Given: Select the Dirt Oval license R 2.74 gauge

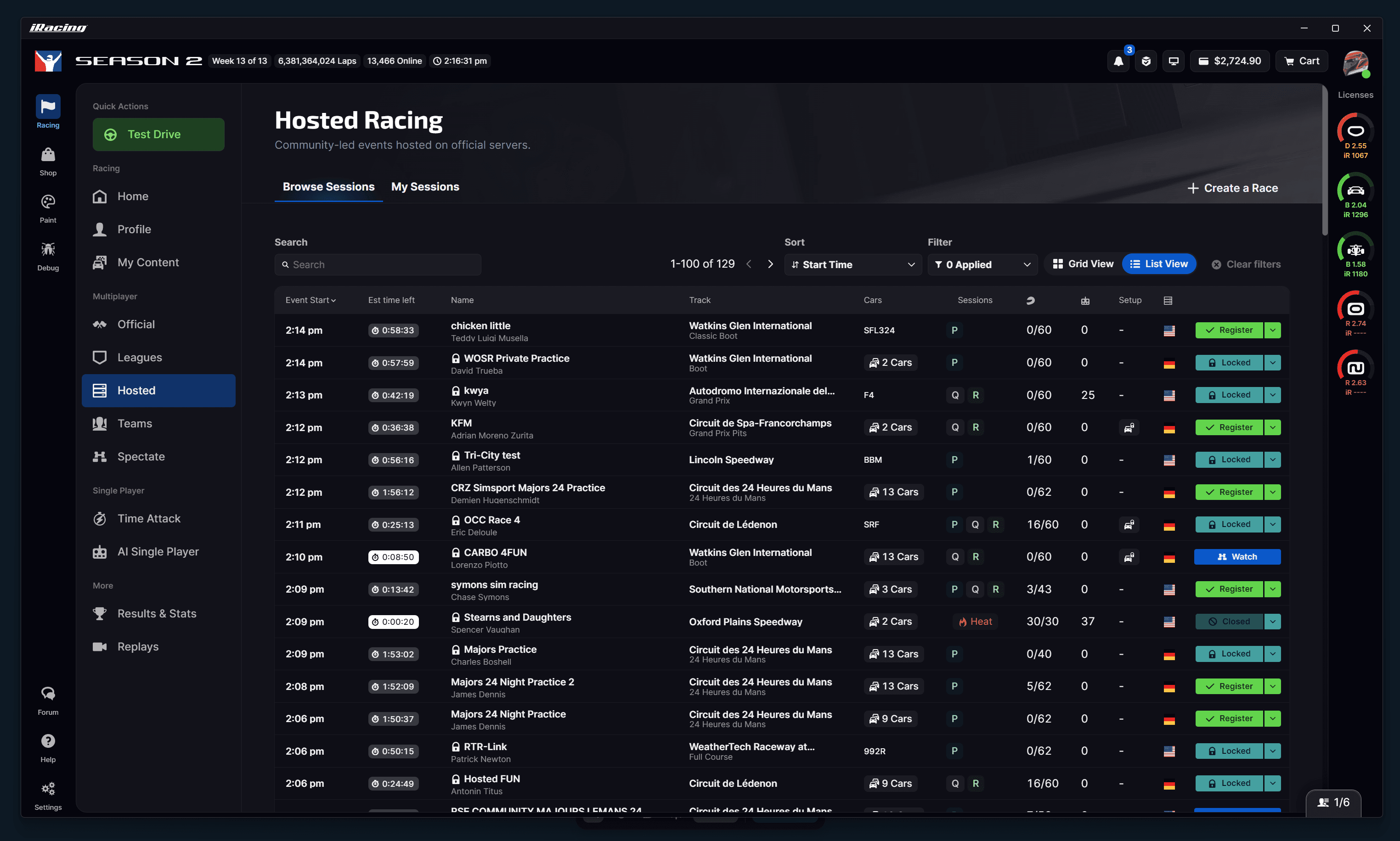Looking at the screenshot, I should pos(1355,314).
